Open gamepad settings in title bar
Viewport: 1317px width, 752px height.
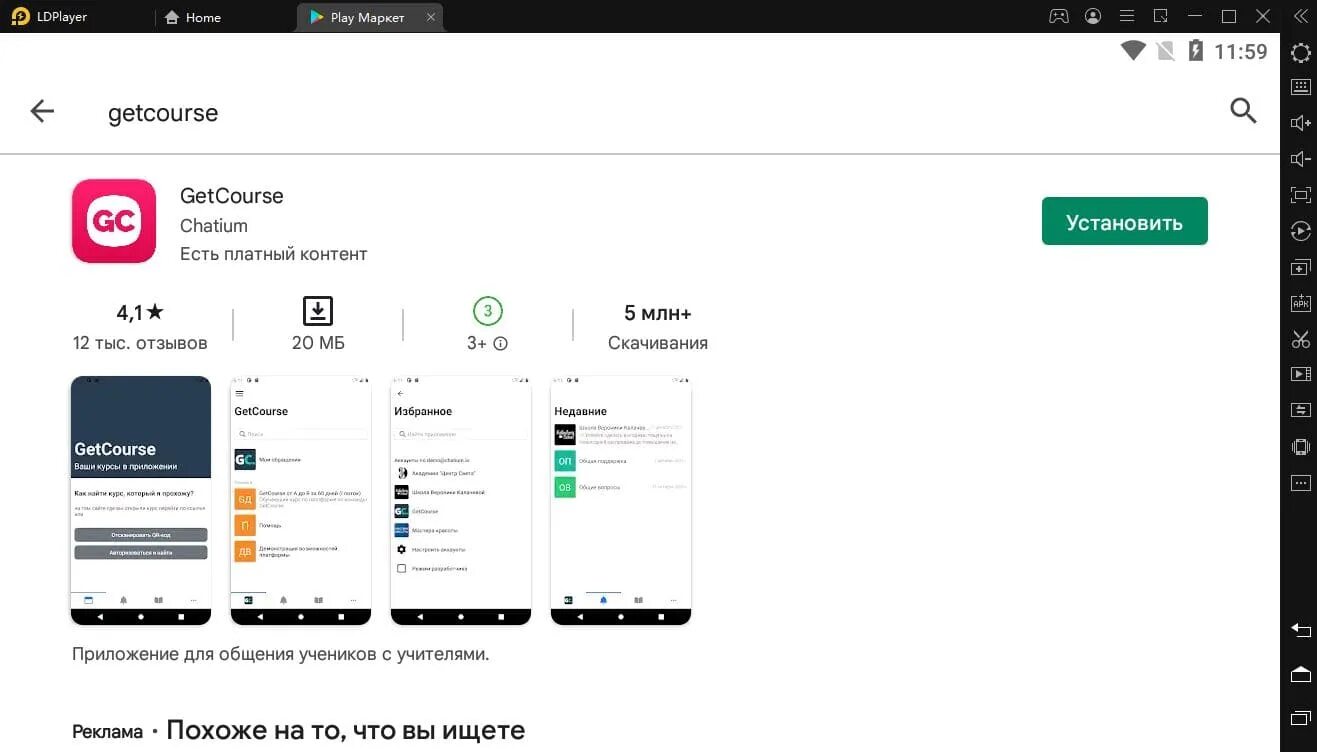(1058, 16)
